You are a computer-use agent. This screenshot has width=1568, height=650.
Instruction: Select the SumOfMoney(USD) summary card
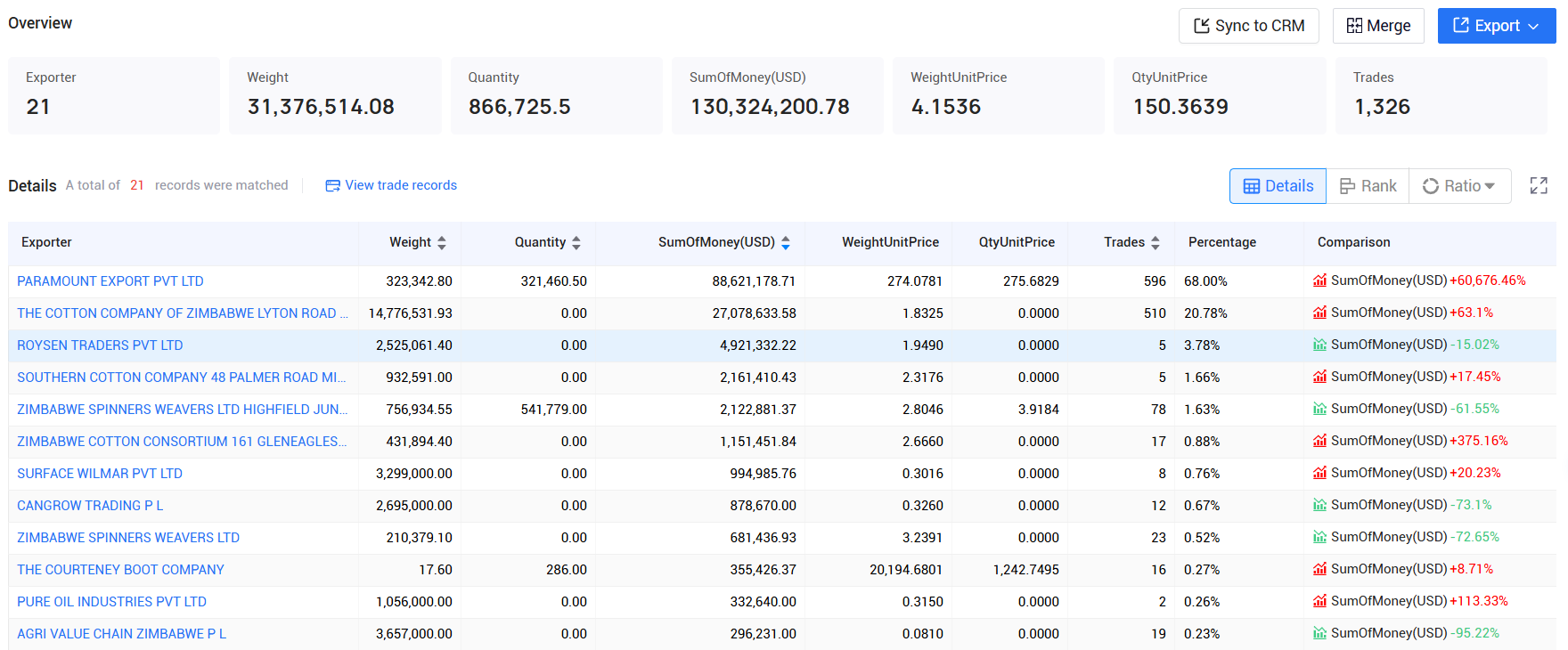(778, 95)
